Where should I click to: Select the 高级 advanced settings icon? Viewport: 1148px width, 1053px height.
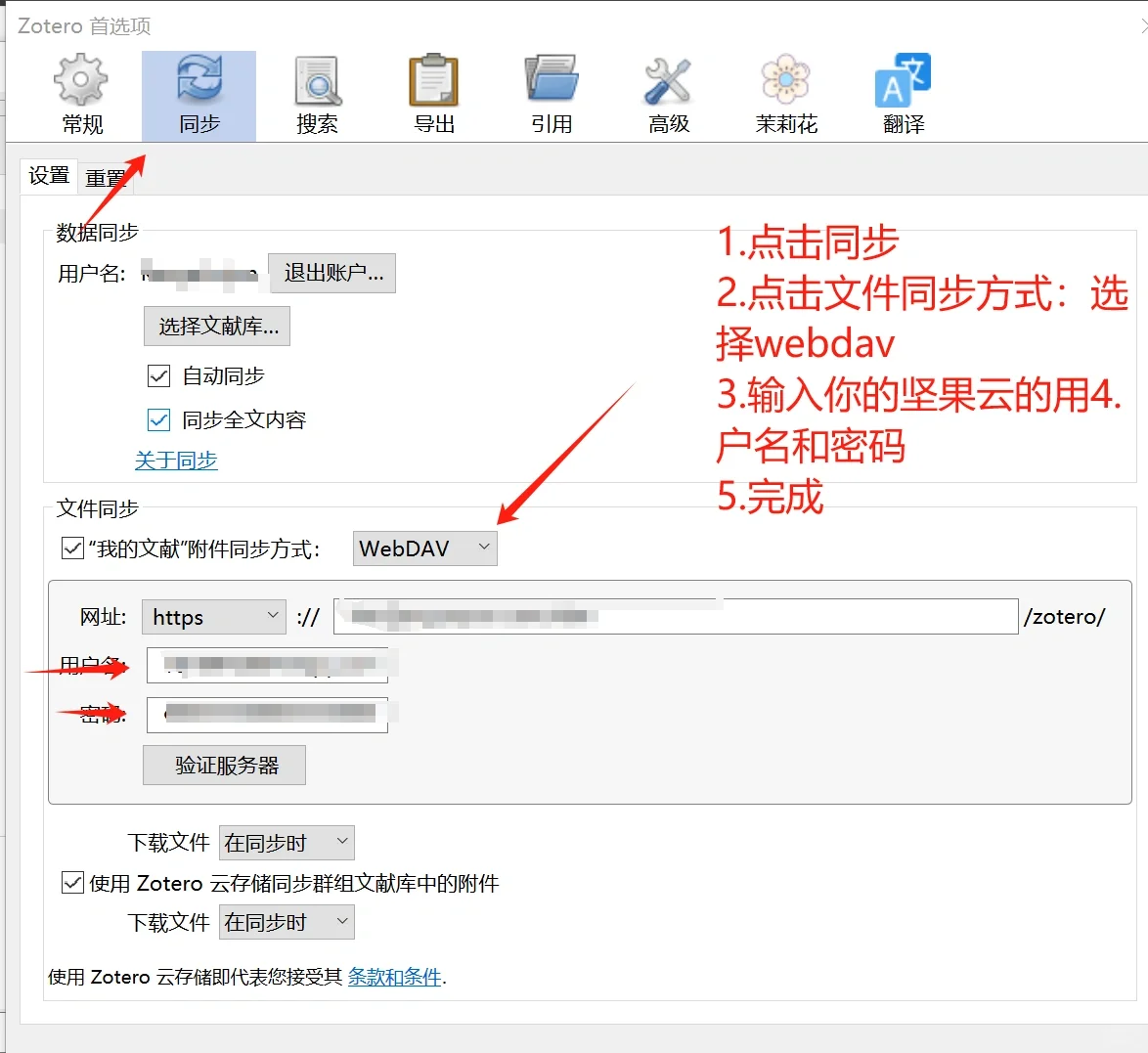(668, 93)
